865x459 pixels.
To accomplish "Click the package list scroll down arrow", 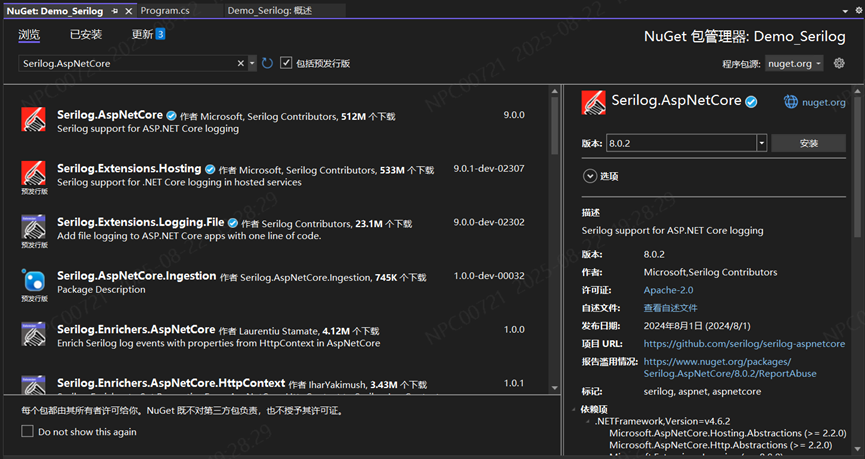I will coord(554,388).
